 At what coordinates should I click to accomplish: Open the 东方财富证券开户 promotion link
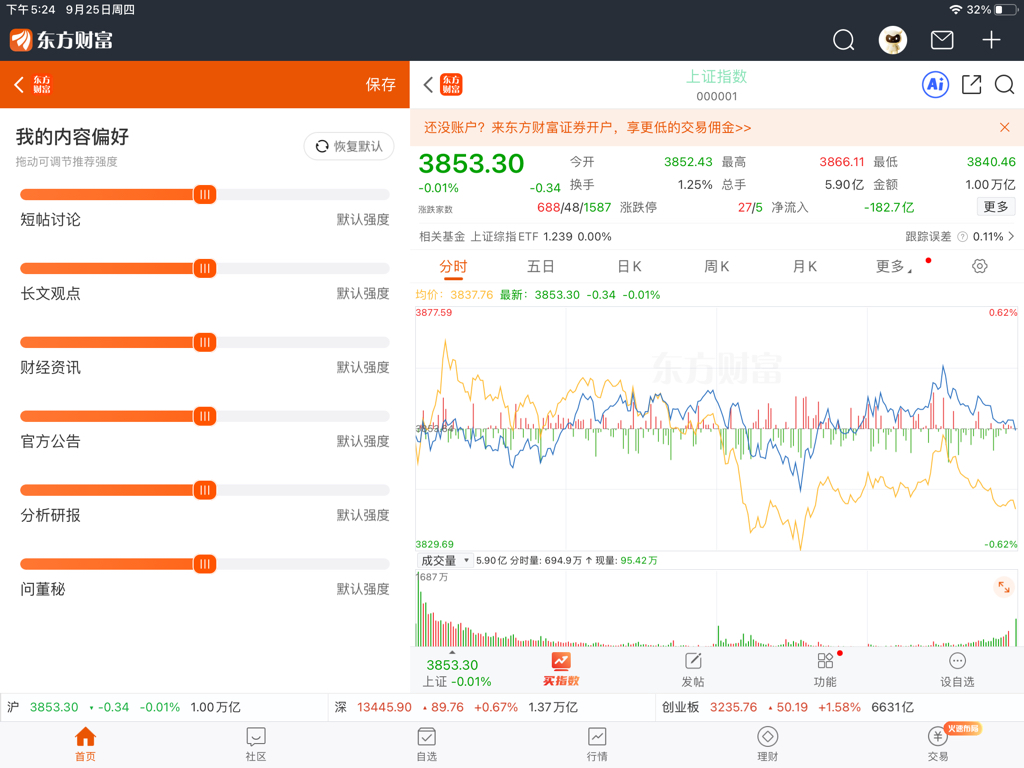coord(587,127)
